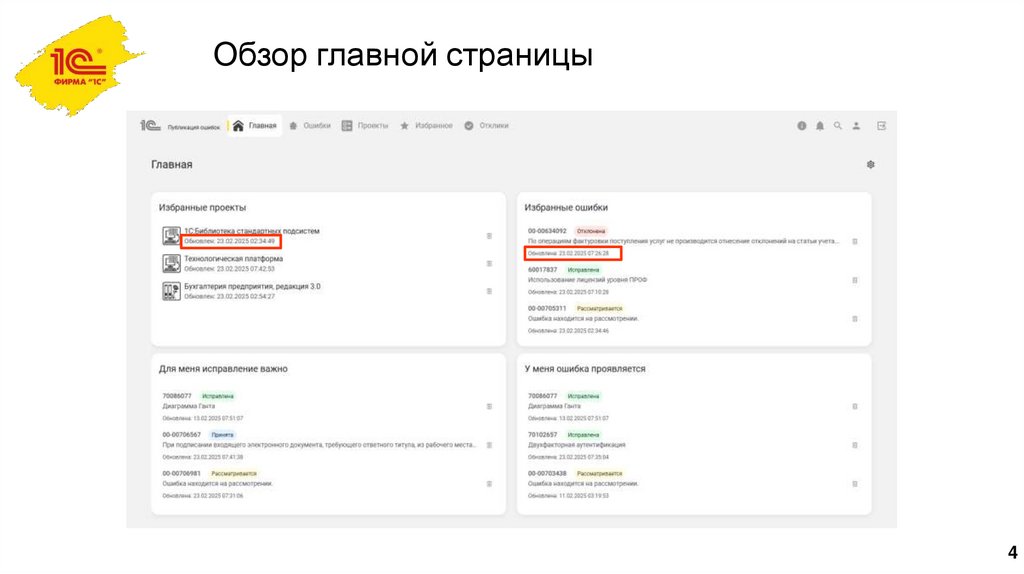The image size is (1024, 574).
Task: Open error 00-00706981
Action: pyautogui.click(x=182, y=473)
